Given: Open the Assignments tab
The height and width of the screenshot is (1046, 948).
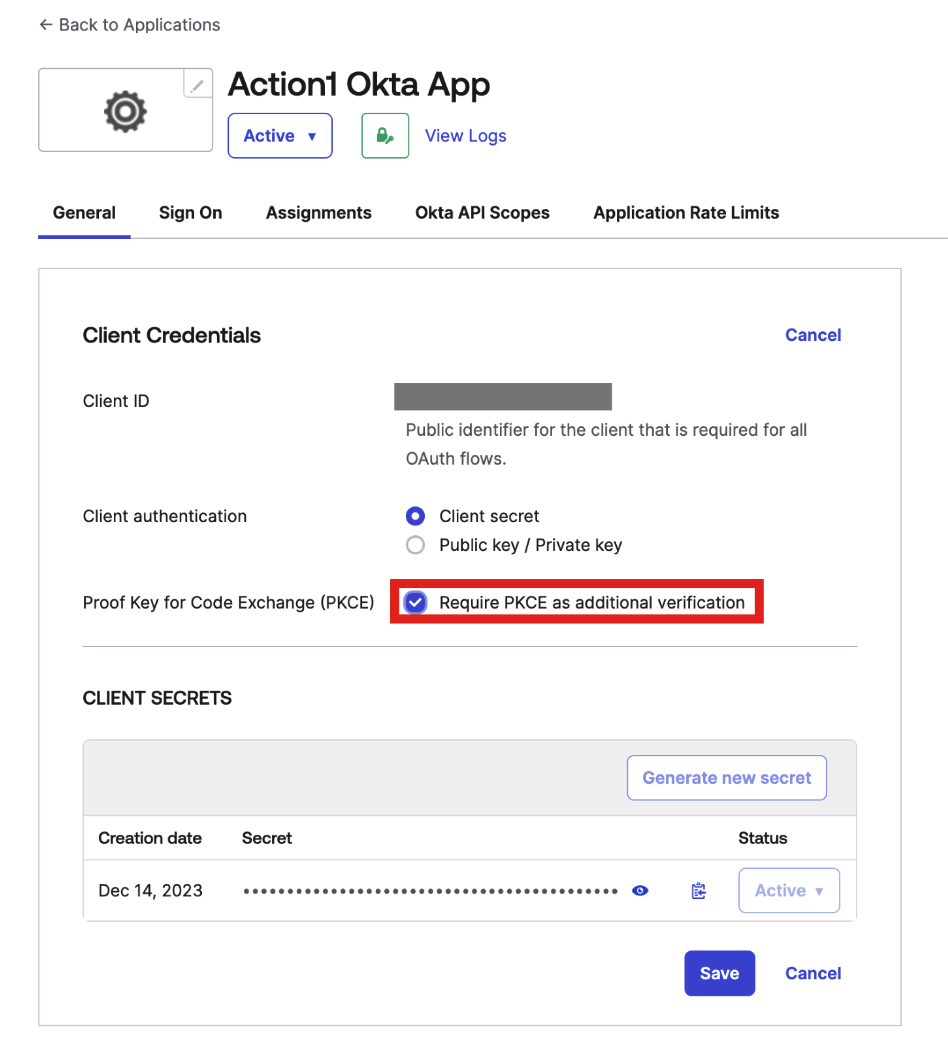Looking at the screenshot, I should click(318, 212).
